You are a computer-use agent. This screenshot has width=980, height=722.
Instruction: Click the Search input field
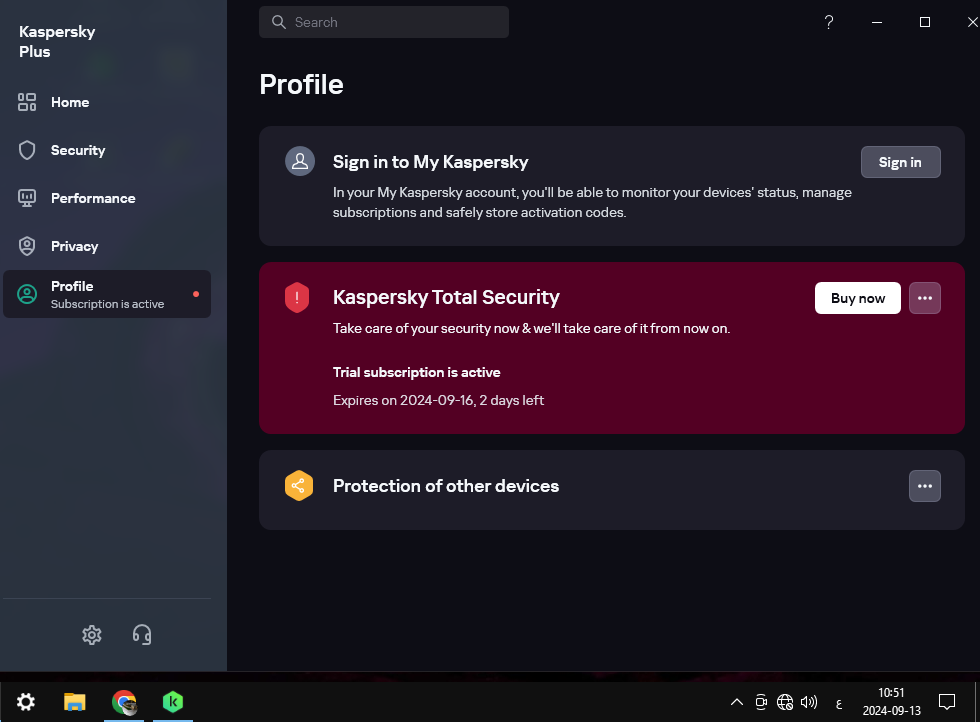tap(384, 23)
